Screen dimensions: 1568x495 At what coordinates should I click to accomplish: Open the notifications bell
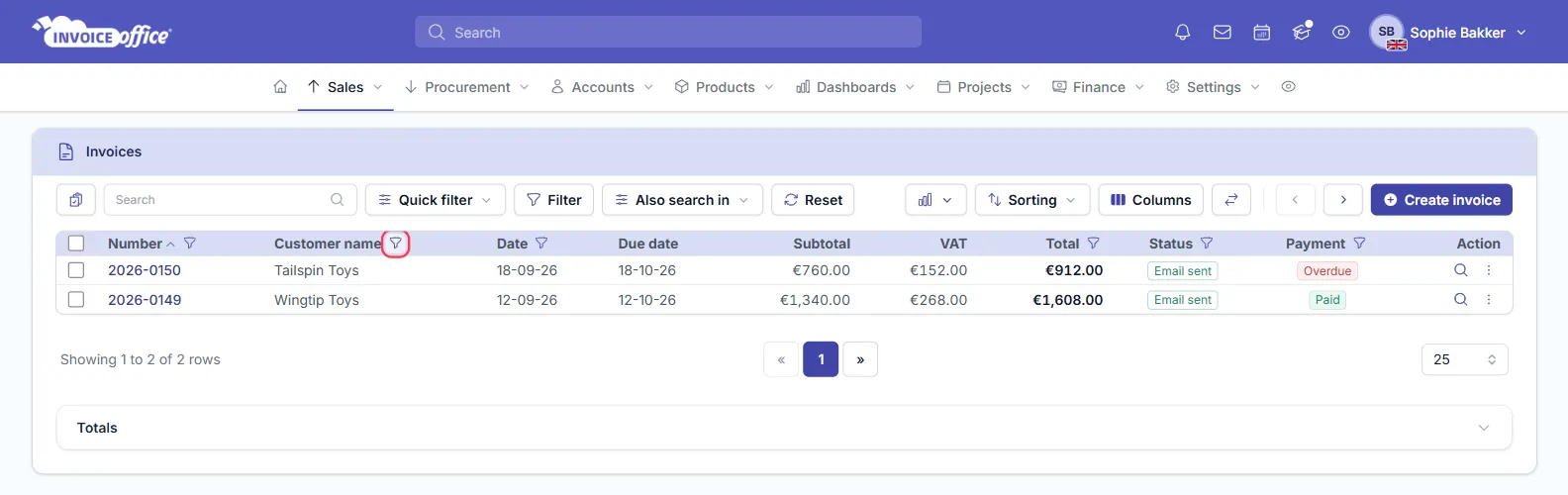click(x=1182, y=33)
